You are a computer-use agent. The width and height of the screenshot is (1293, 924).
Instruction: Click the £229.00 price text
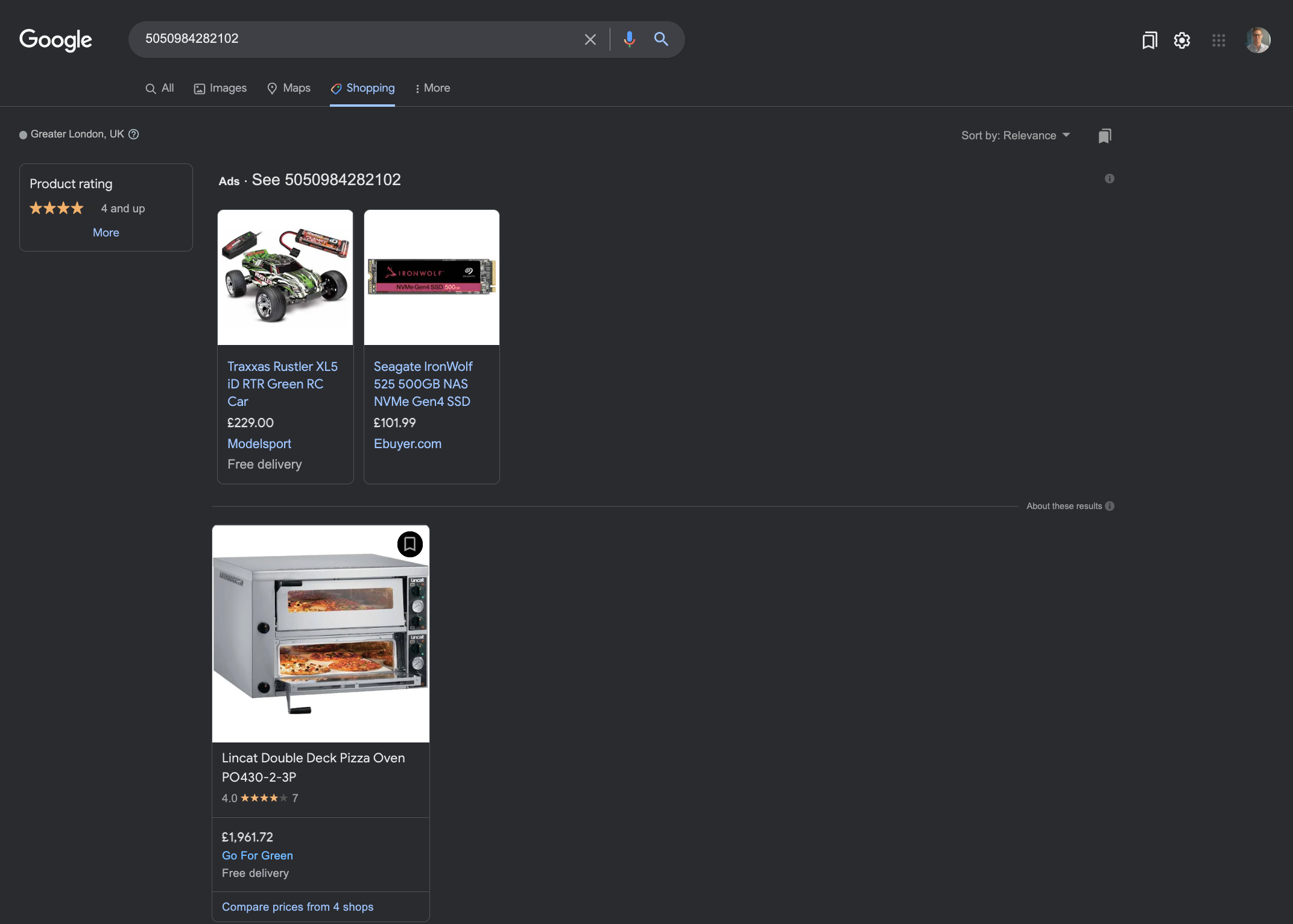pos(250,423)
